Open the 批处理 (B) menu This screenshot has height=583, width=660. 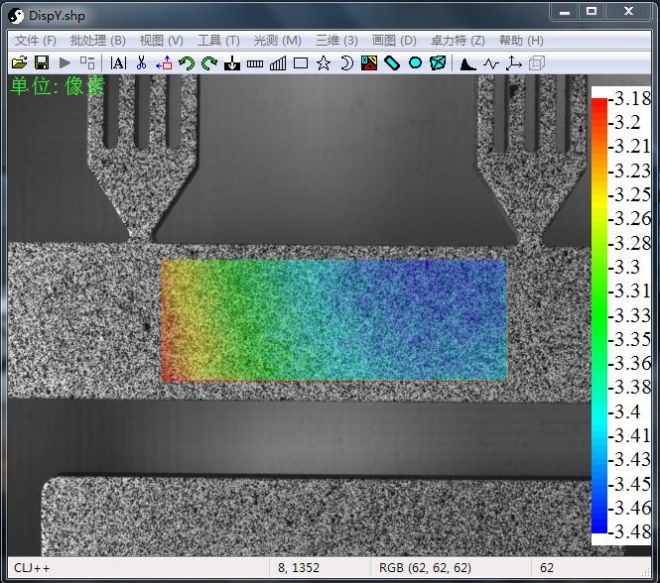(x=98, y=40)
